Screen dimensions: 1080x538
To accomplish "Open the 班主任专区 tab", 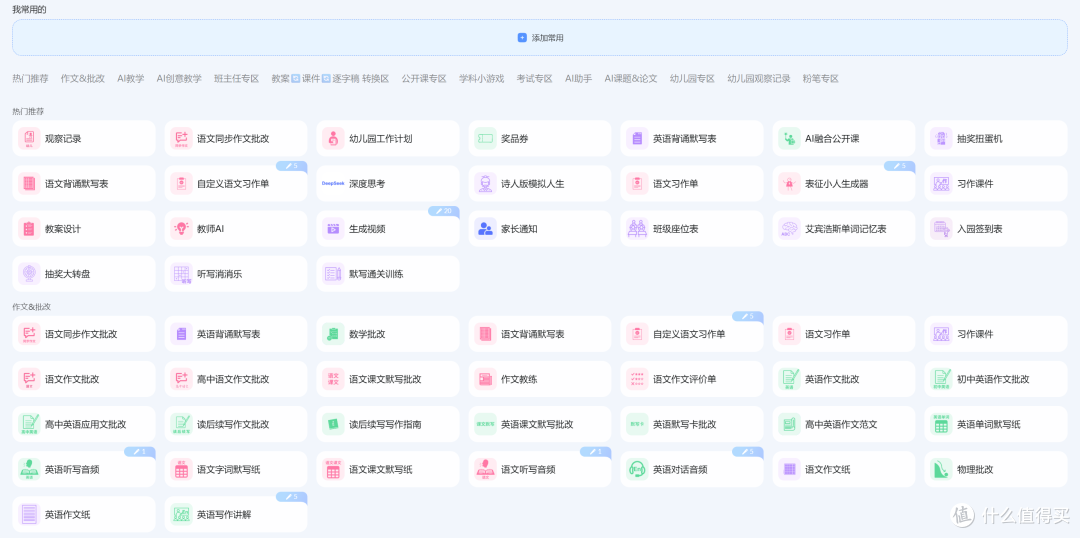I will [236, 79].
